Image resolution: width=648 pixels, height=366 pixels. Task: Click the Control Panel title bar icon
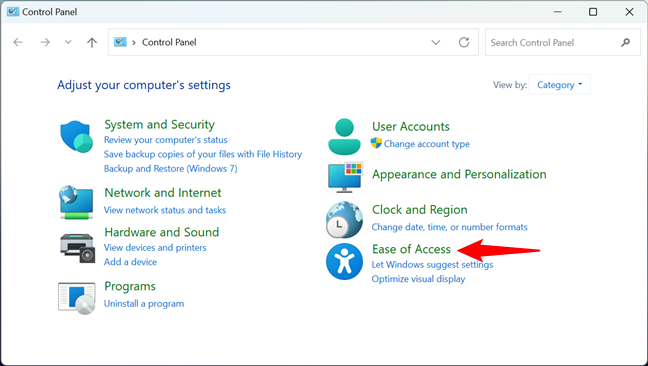point(12,12)
